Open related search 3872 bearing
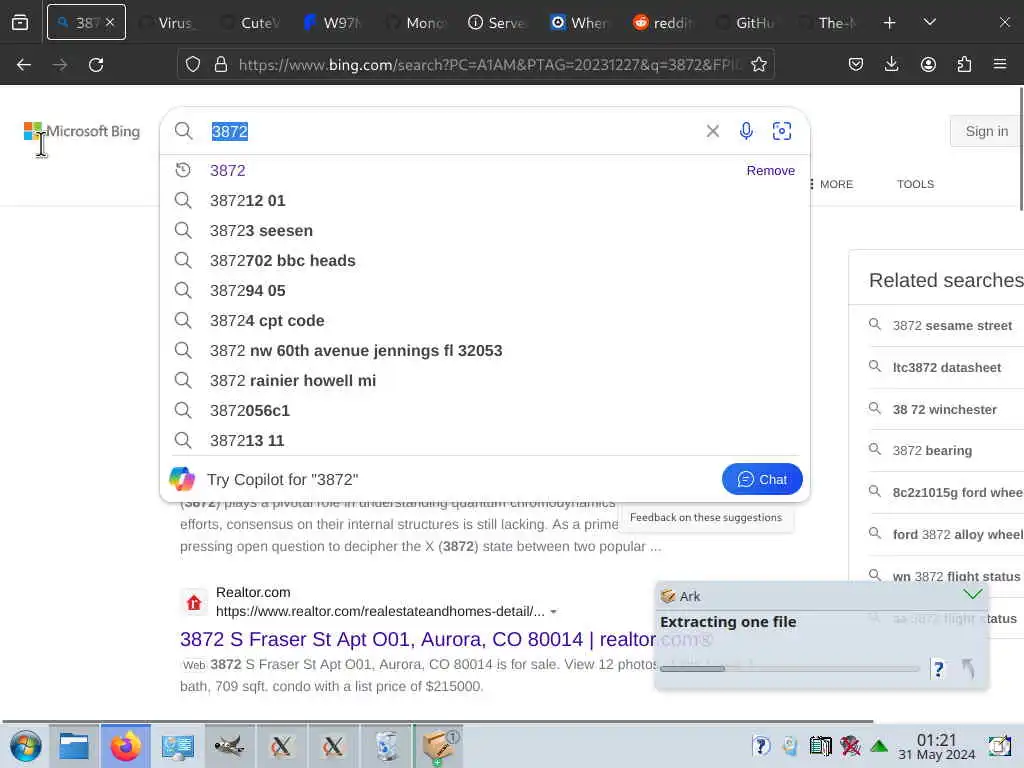1024x768 pixels. (x=932, y=451)
